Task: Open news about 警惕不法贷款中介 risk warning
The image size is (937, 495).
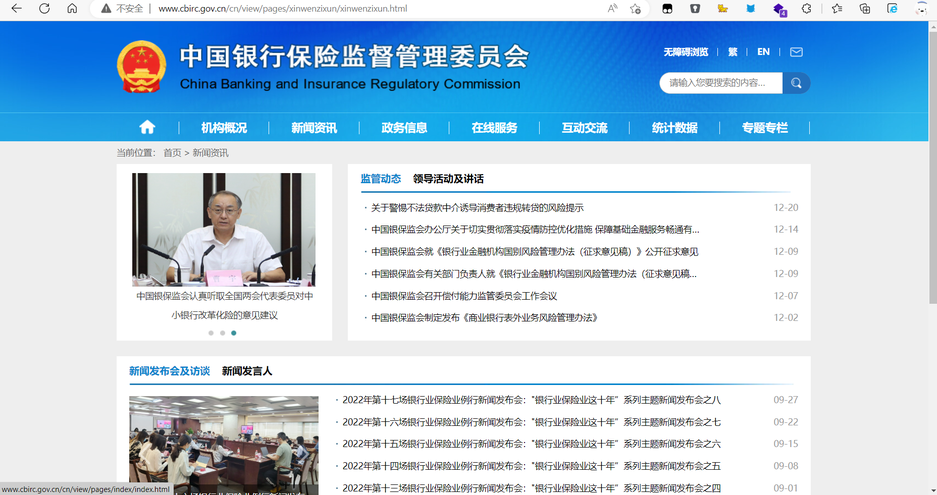Action: click(x=477, y=207)
